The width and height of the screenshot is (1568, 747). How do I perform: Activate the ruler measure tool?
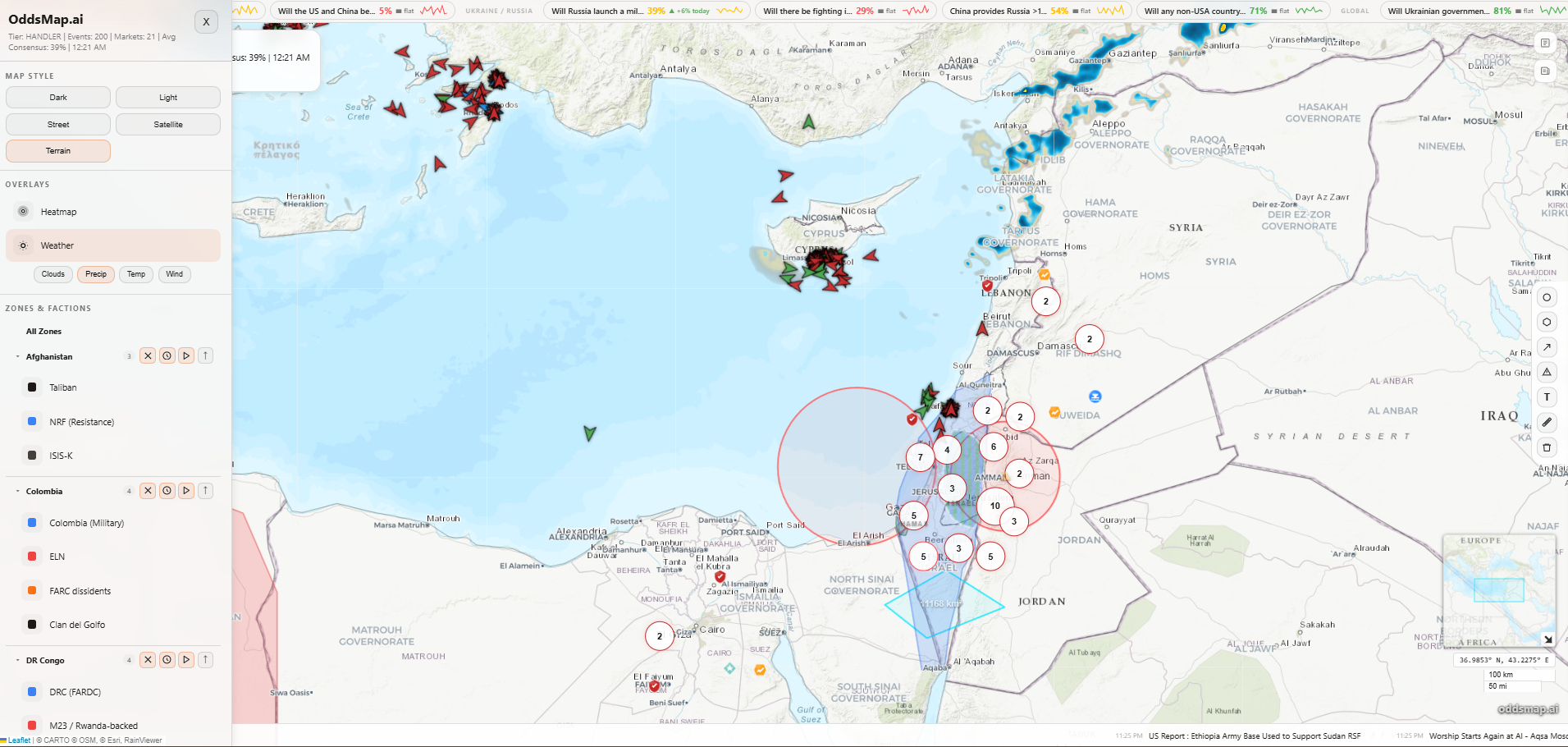(x=1547, y=422)
